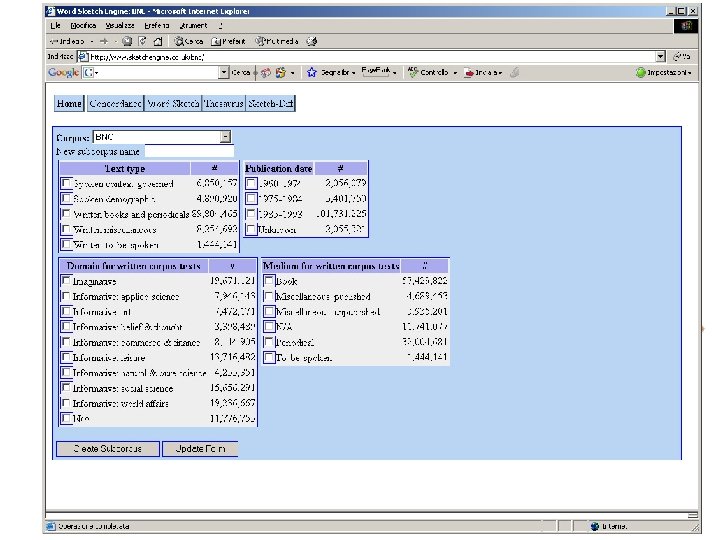Check the Spoken demographic text type
Viewport: 720px width, 540px height.
pyautogui.click(x=66, y=199)
